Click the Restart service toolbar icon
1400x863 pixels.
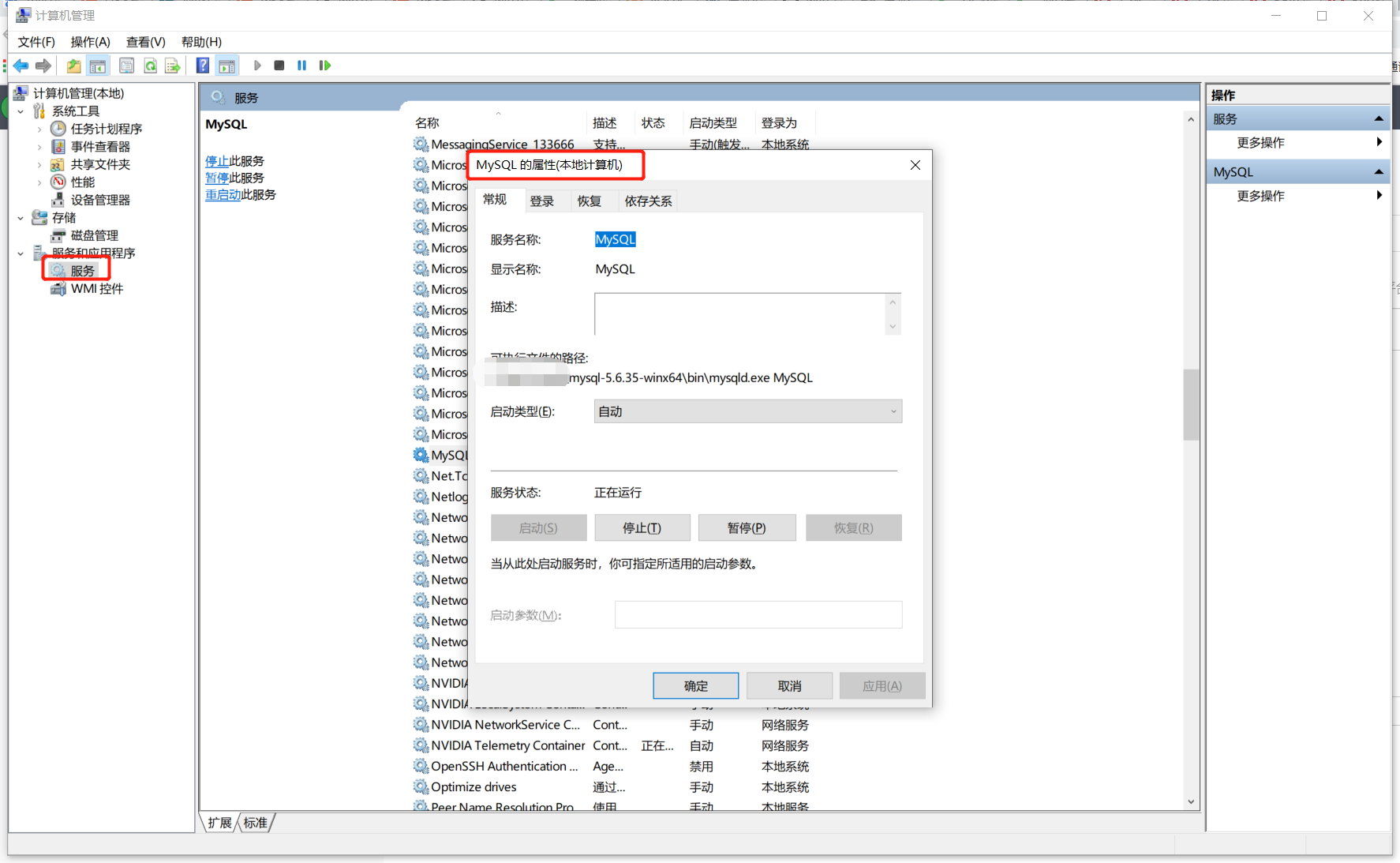click(324, 66)
